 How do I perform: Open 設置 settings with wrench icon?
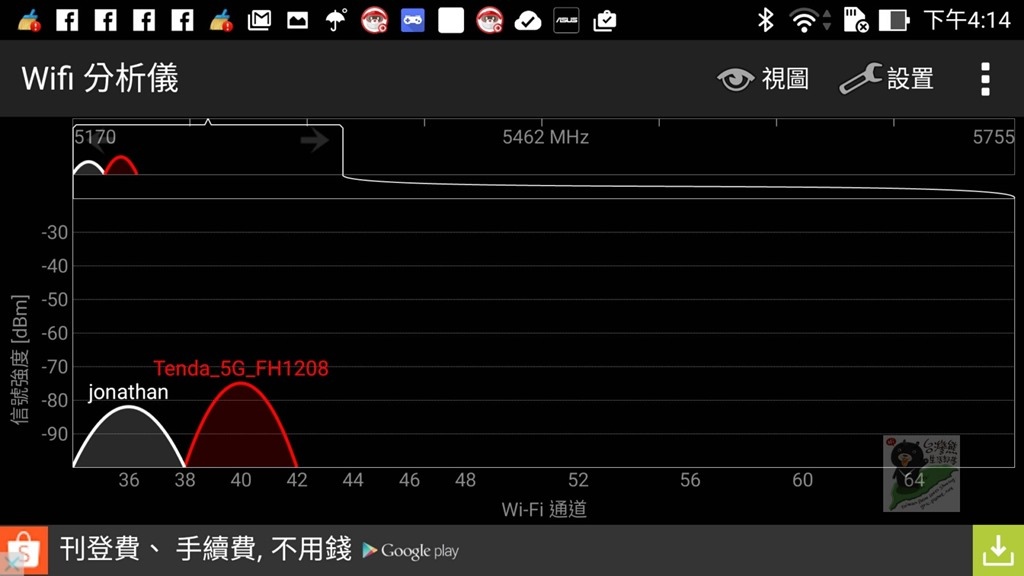pos(887,79)
